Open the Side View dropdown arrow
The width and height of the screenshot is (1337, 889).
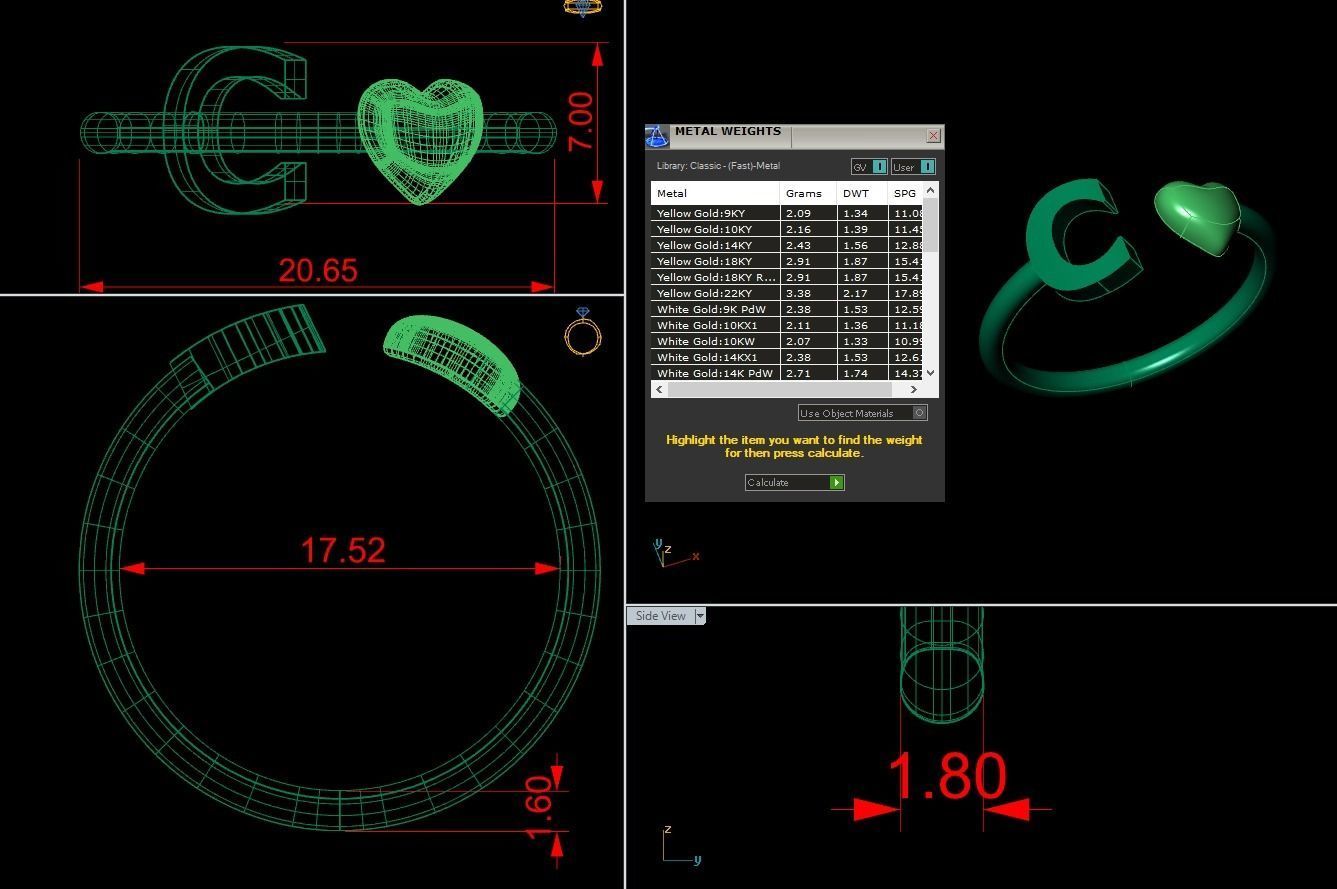pyautogui.click(x=700, y=616)
